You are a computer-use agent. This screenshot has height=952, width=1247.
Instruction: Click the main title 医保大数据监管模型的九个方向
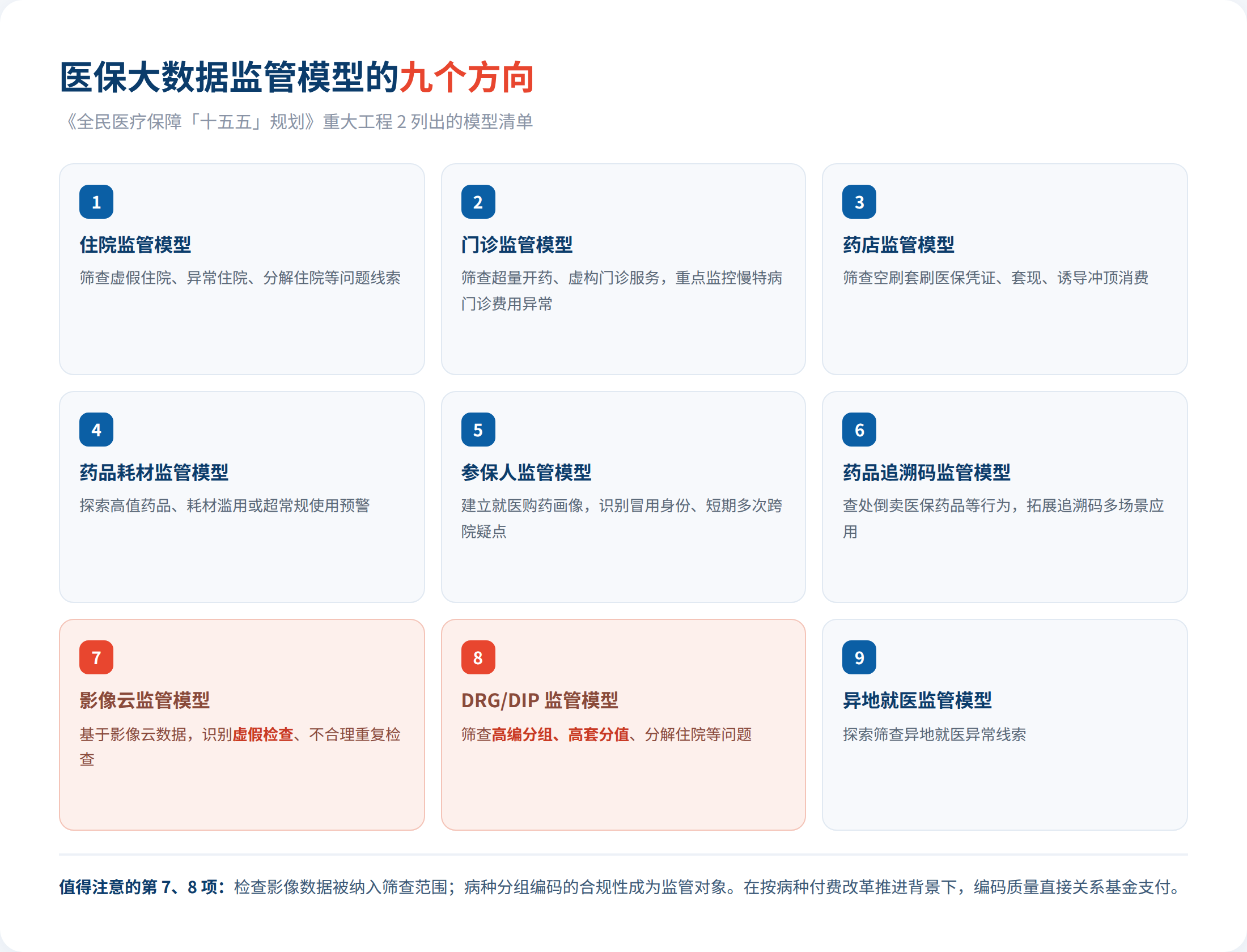297,77
